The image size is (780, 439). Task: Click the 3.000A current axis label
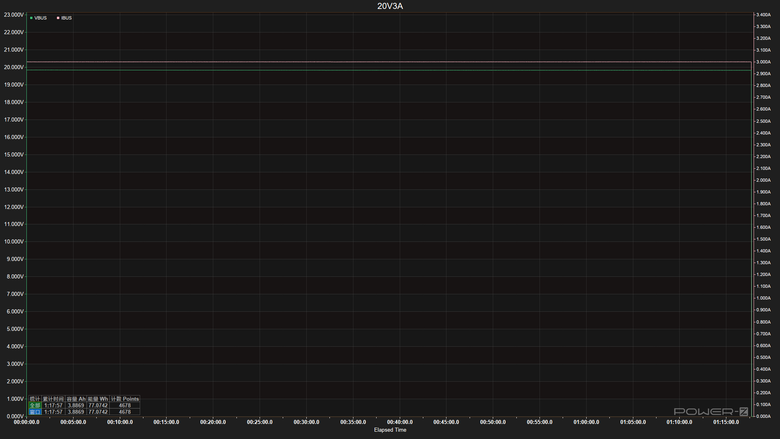click(764, 62)
